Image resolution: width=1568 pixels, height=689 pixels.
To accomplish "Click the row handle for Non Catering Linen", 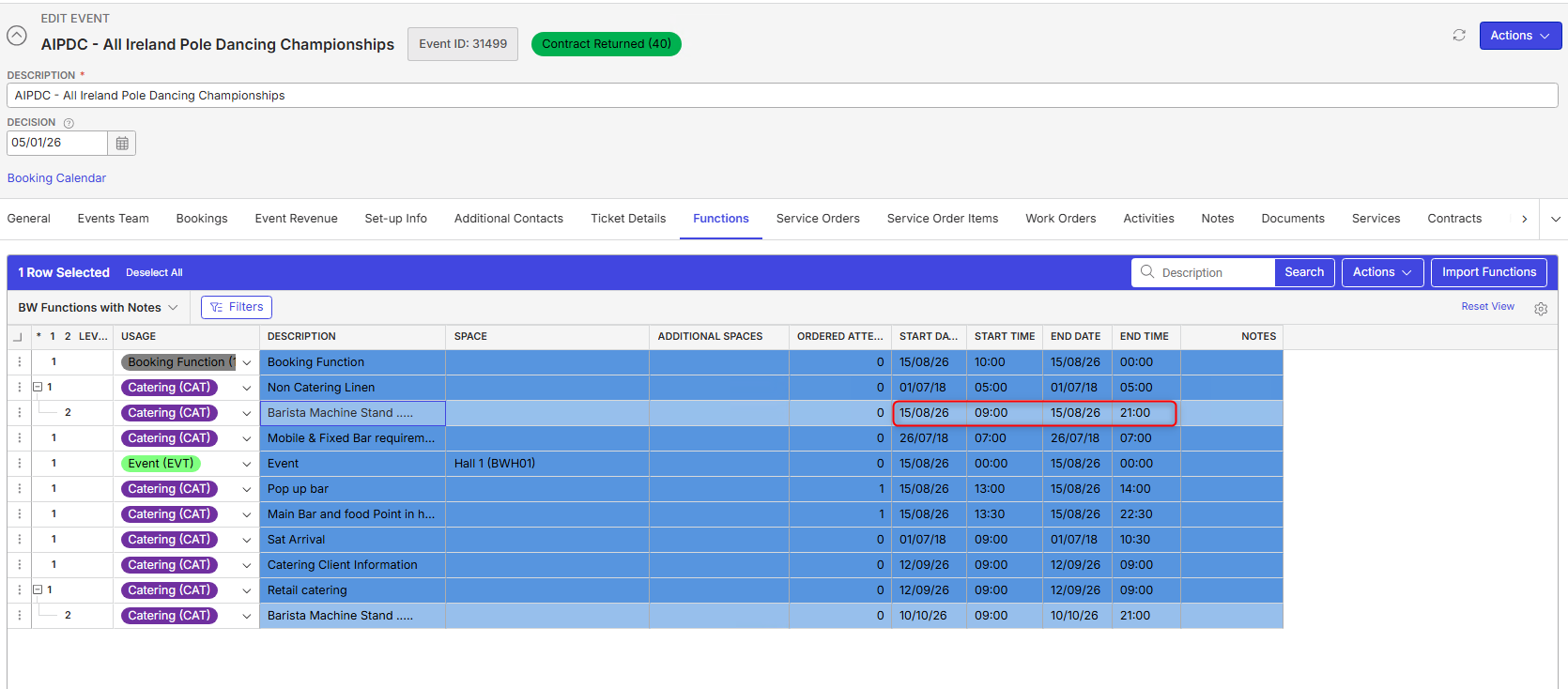I will click(20, 388).
